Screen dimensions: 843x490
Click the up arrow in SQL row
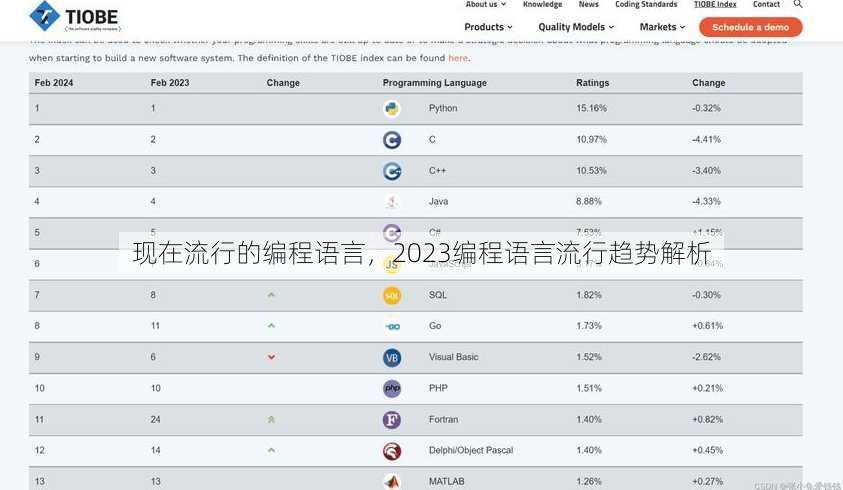pos(272,295)
